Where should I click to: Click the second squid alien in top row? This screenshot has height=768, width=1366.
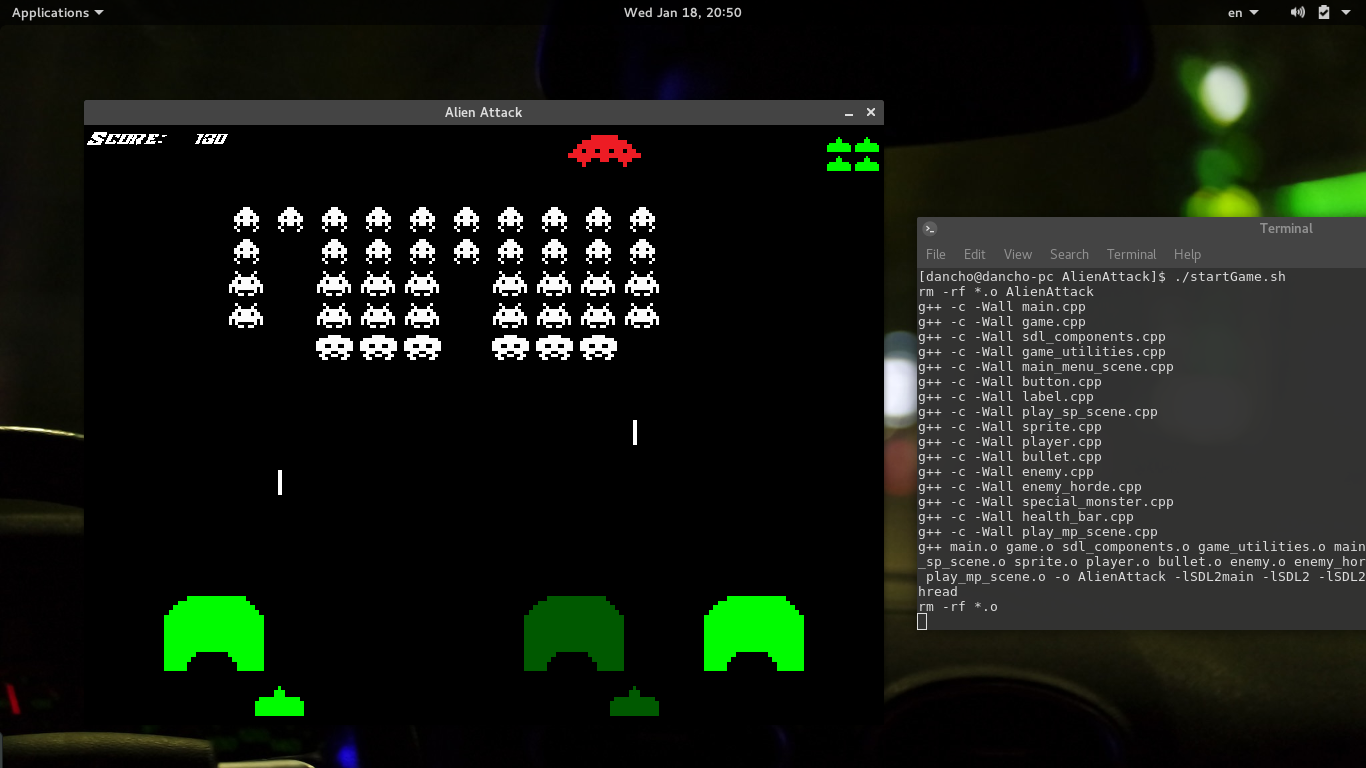pyautogui.click(x=290, y=219)
